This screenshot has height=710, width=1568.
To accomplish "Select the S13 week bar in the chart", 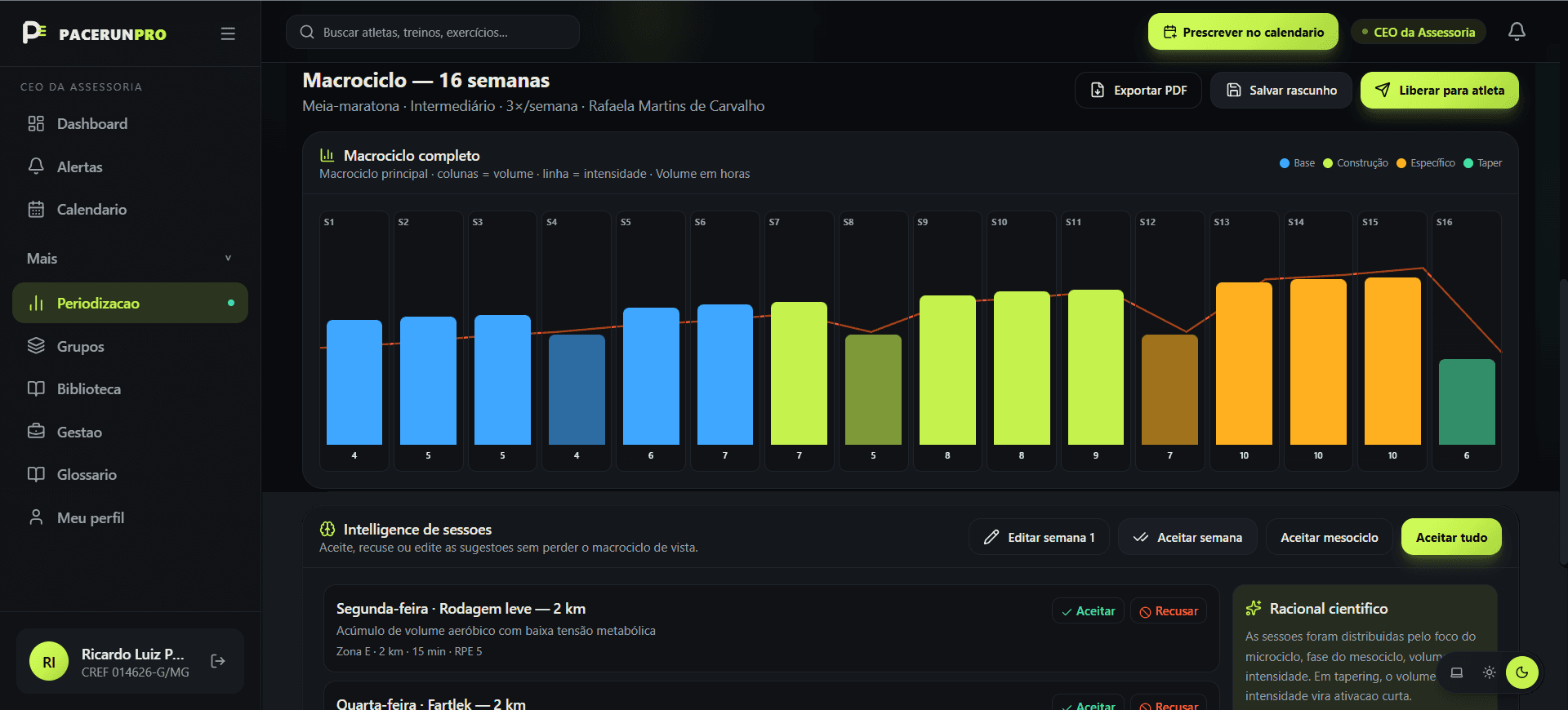I will (x=1244, y=363).
